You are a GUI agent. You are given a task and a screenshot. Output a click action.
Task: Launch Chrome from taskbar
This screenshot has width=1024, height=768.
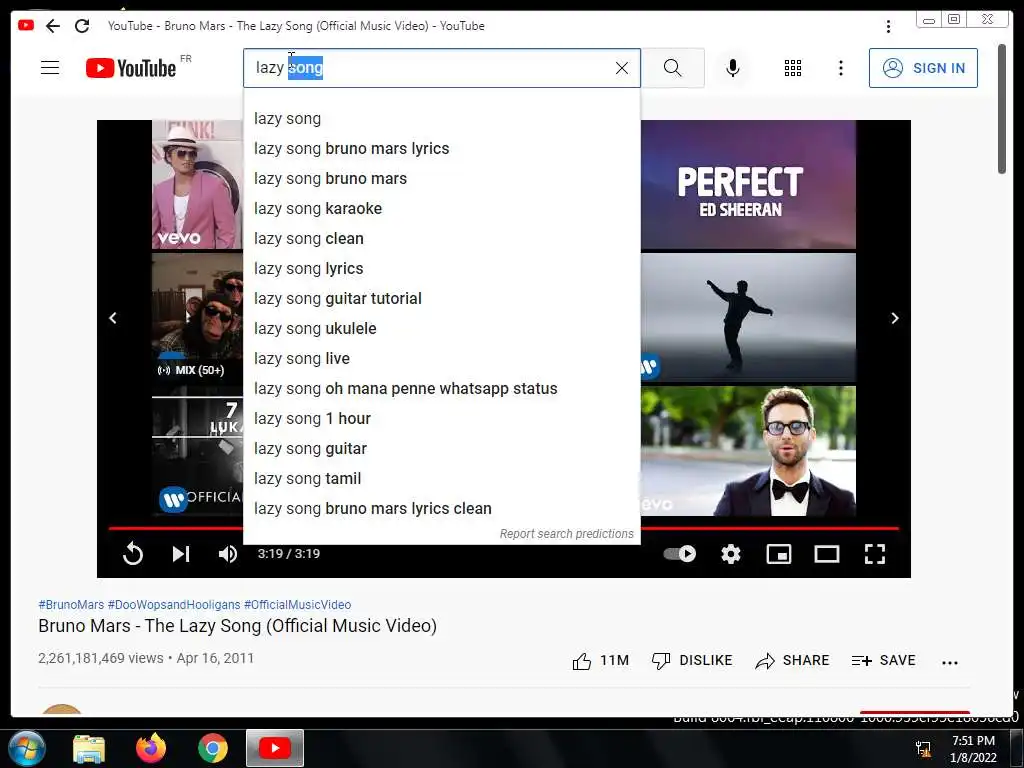tap(213, 748)
